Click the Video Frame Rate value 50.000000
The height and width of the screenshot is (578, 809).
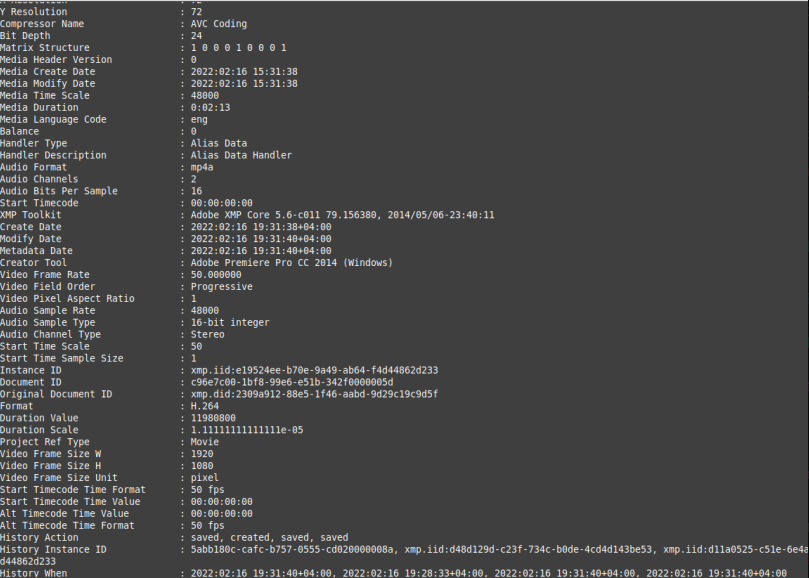216,275
